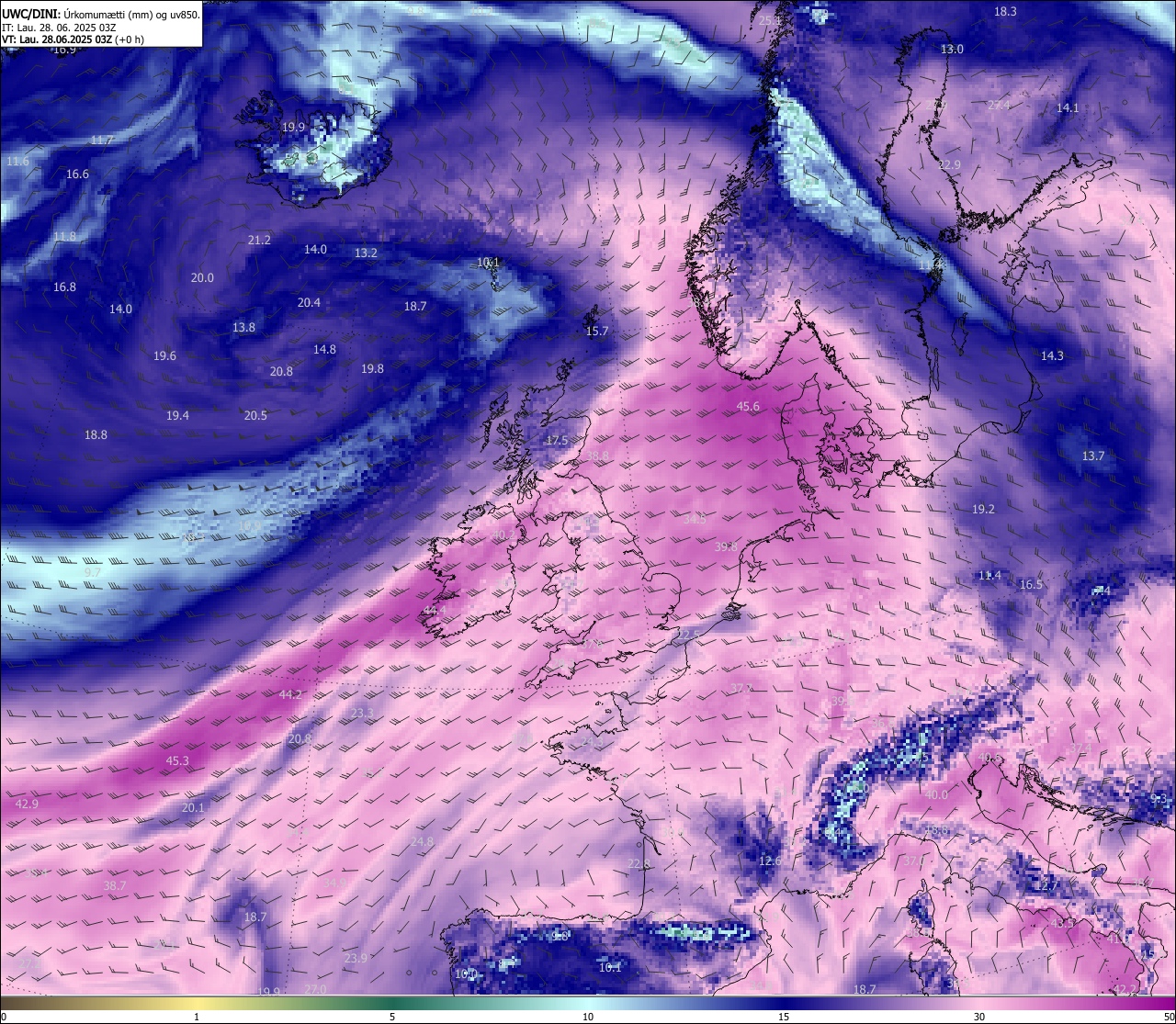This screenshot has height=1024, width=1176.
Task: Click the 42.9 value on the map
Action: point(28,804)
